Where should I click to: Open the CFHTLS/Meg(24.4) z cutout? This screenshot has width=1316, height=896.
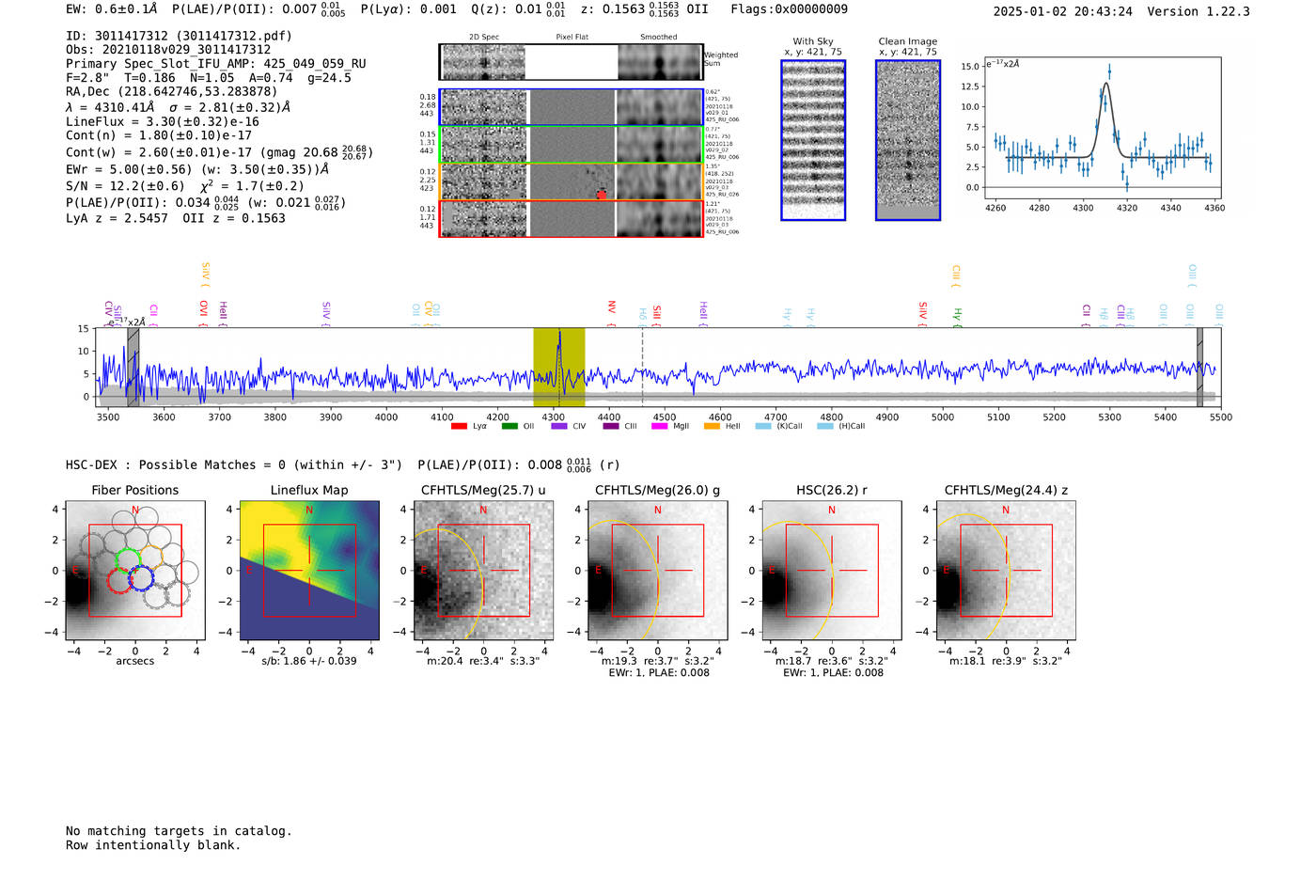[1006, 571]
